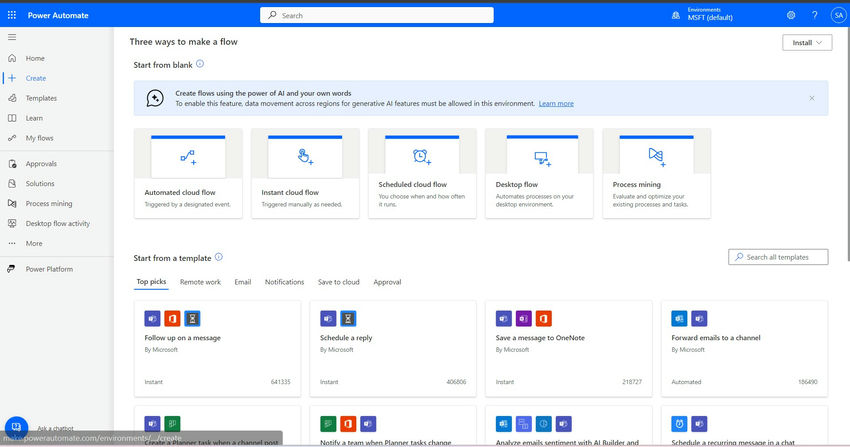Click the Desktop flow activity icon
This screenshot has width=850, height=447.
(x=12, y=223)
